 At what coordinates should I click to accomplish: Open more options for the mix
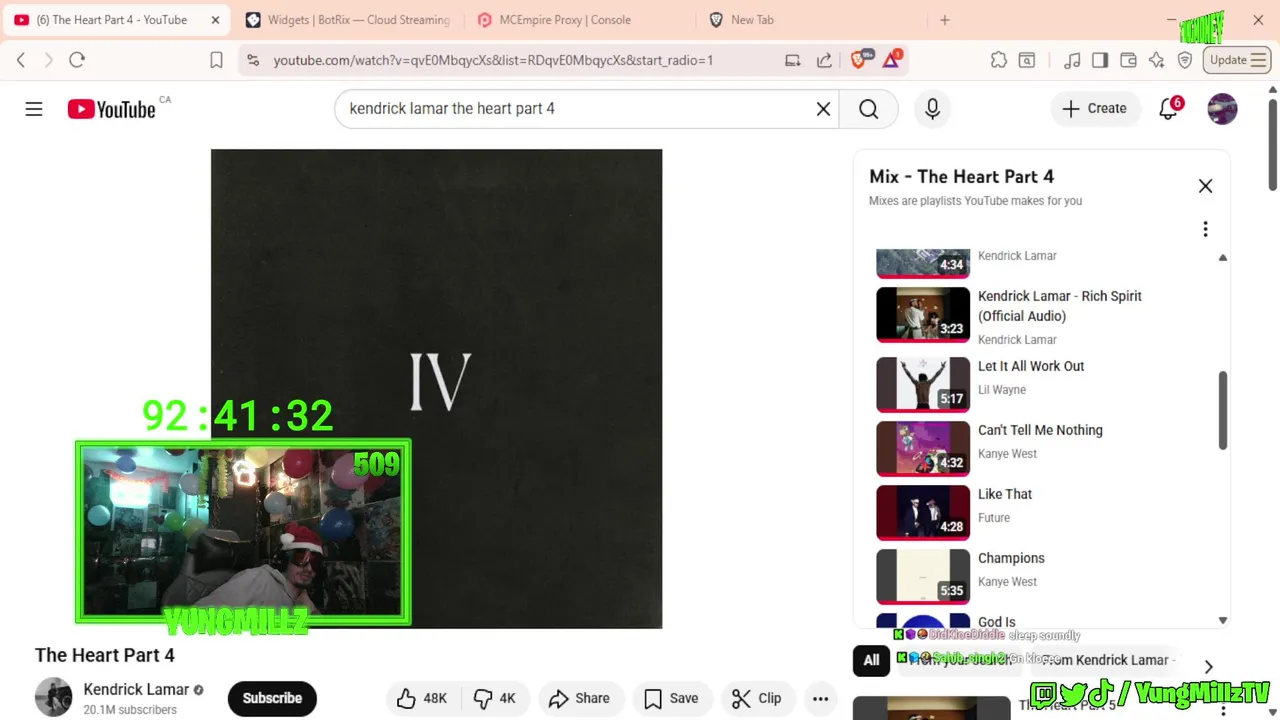tap(1205, 229)
